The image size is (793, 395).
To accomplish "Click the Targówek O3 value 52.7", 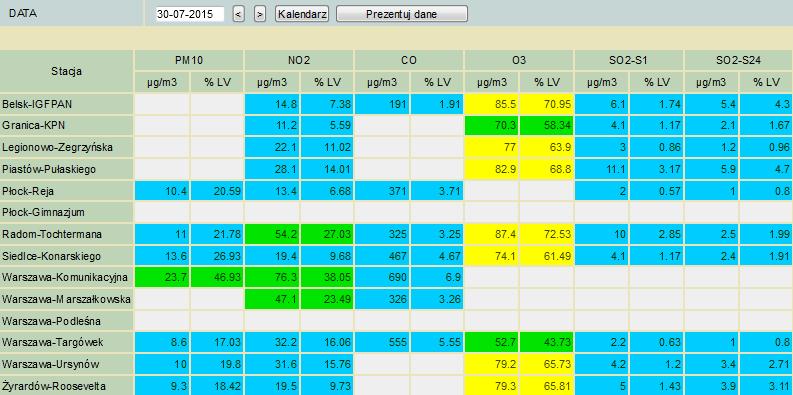I will pyautogui.click(x=492, y=343).
